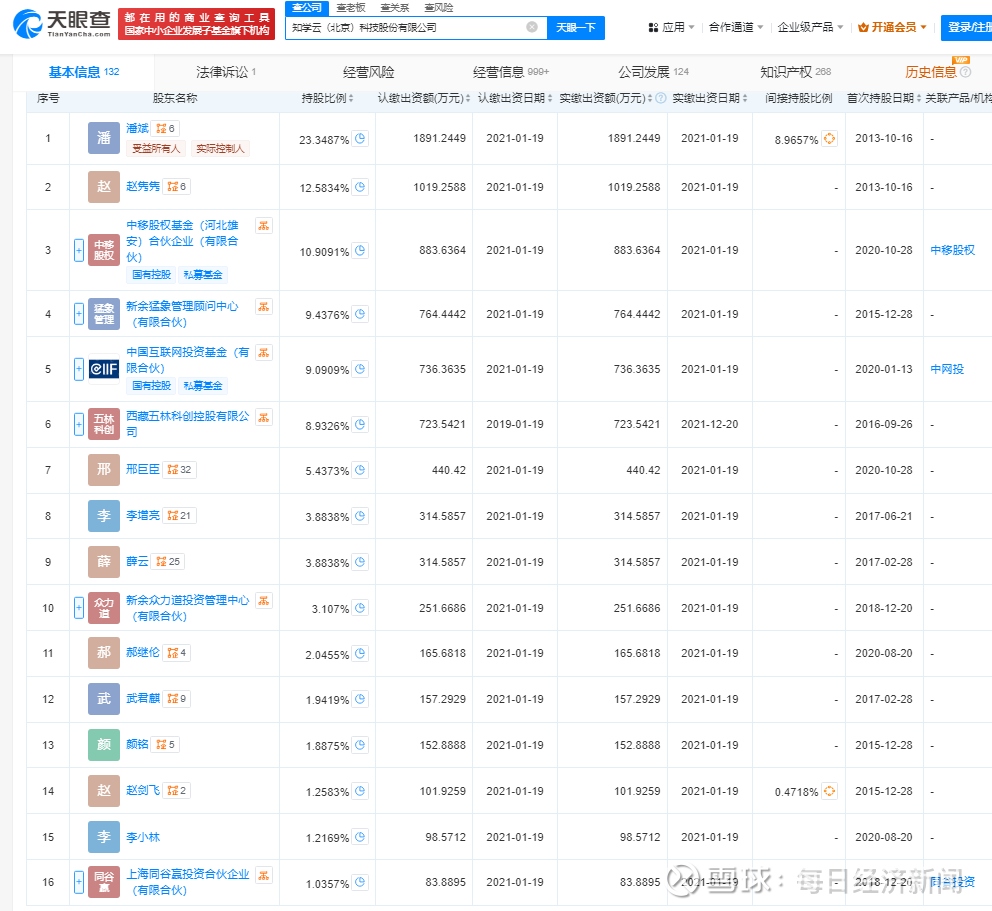Expand the 西藏五林科创控股 row

click(78, 425)
